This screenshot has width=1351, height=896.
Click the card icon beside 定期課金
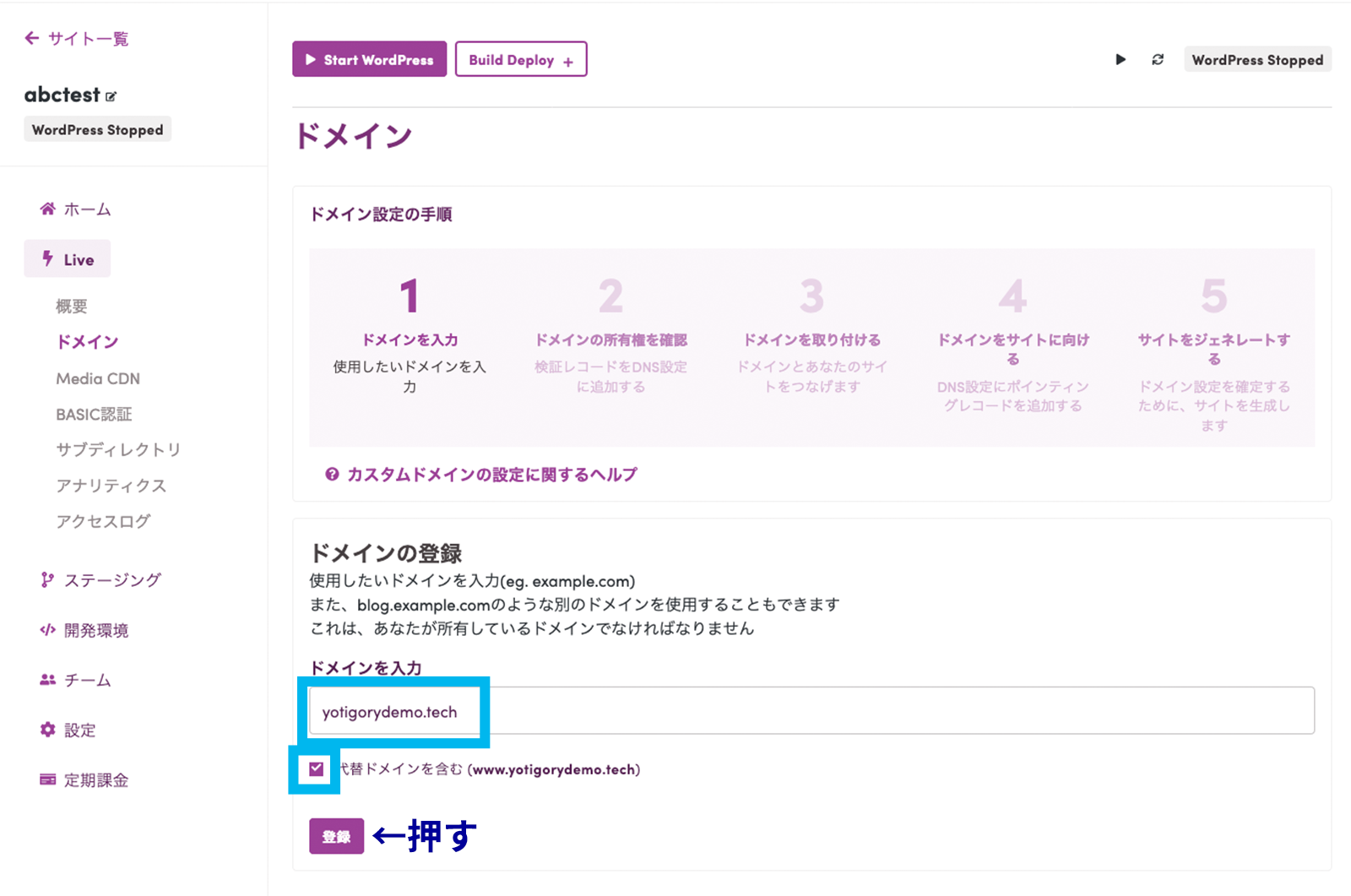pos(48,779)
